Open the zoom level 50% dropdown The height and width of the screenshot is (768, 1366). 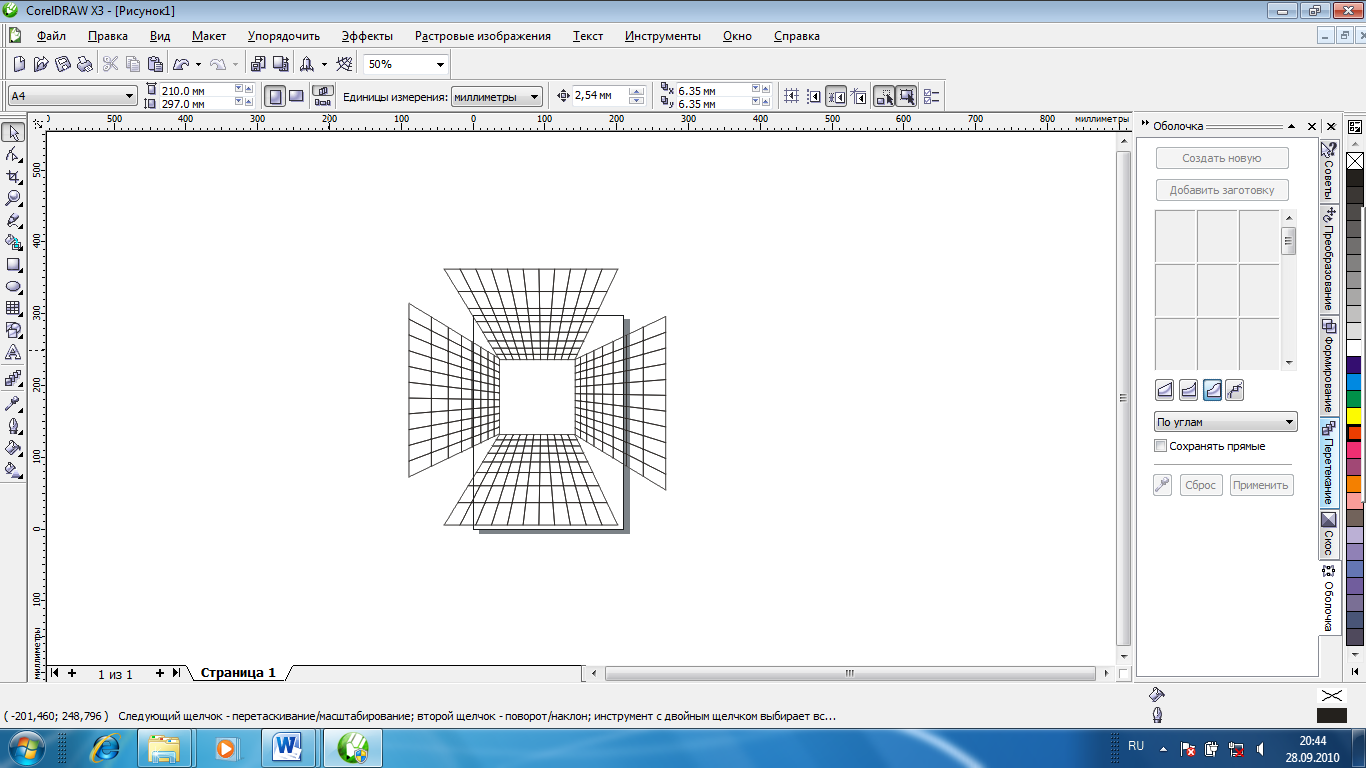[x=440, y=64]
